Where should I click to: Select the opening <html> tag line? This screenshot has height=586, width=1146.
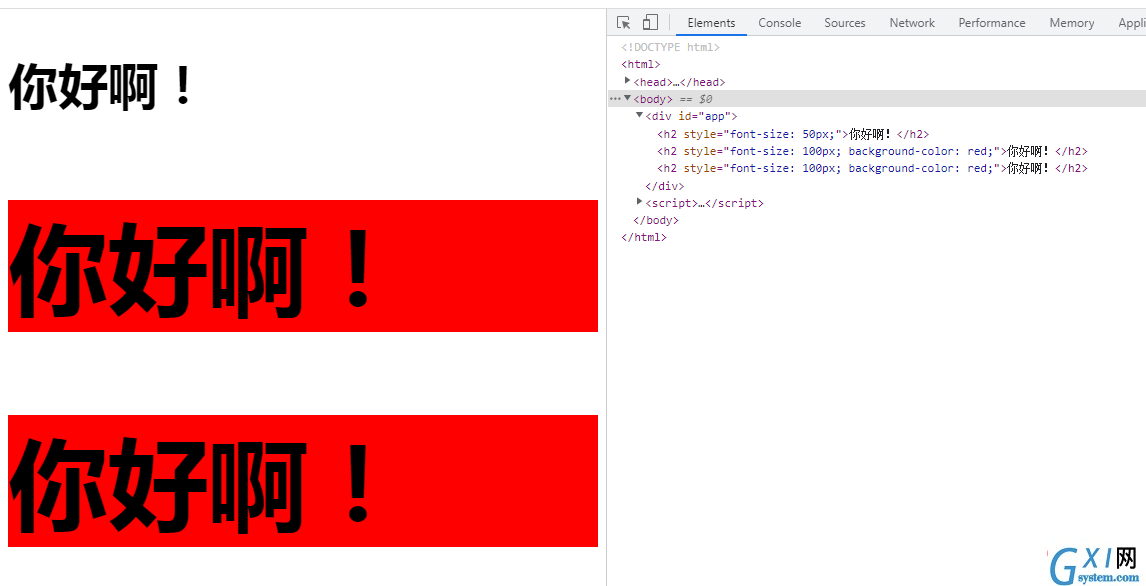tap(640, 64)
